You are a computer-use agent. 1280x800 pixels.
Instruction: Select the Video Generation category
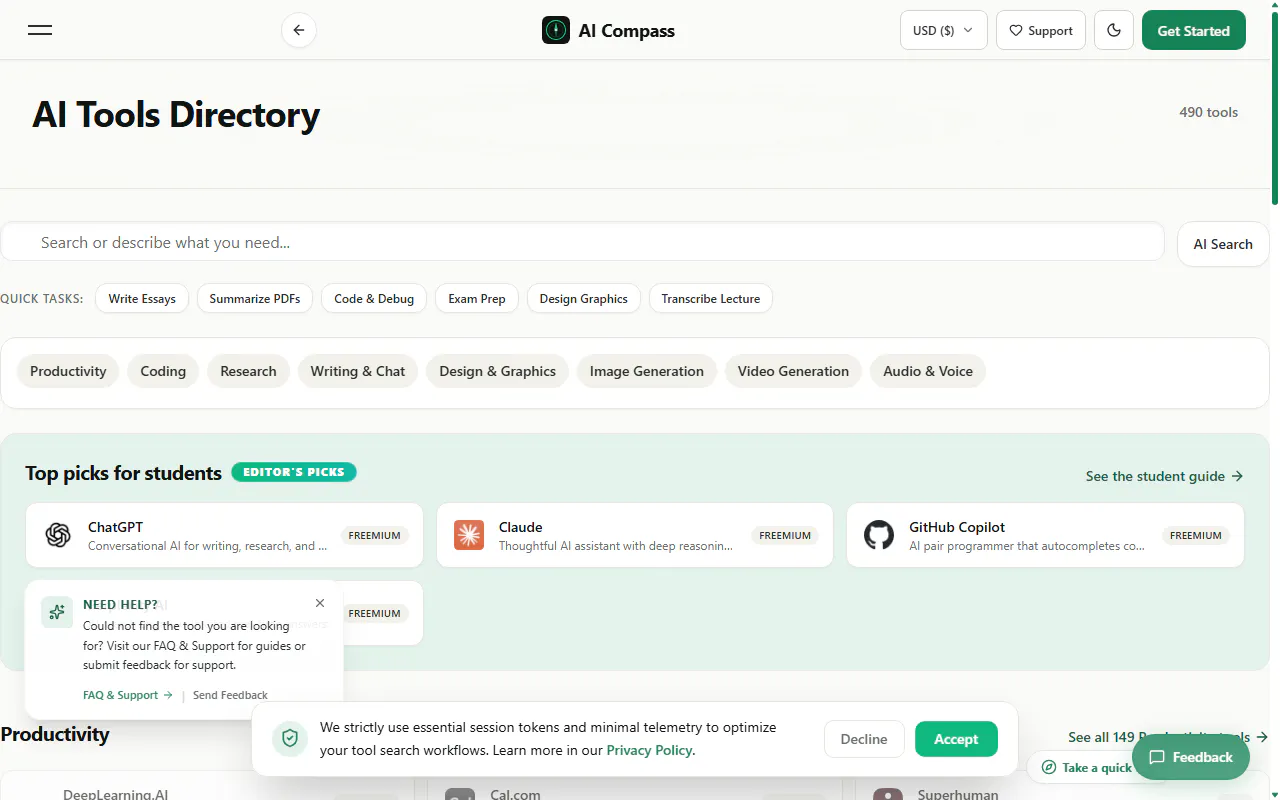tap(793, 371)
